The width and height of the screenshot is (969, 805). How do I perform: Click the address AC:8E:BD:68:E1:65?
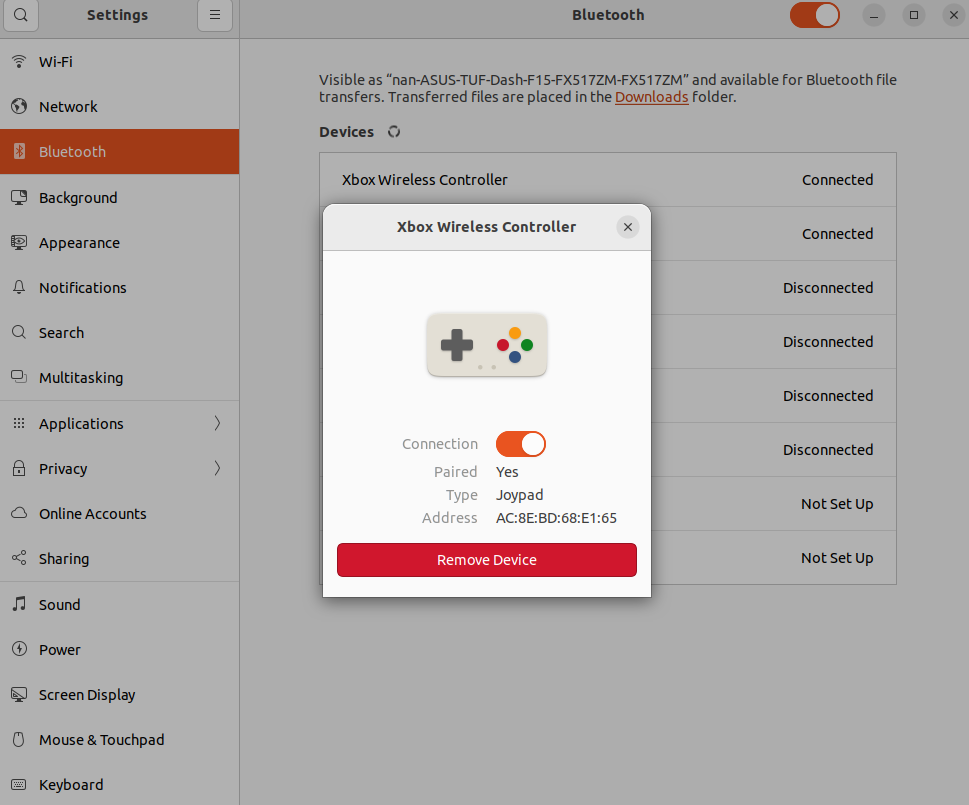click(x=556, y=518)
